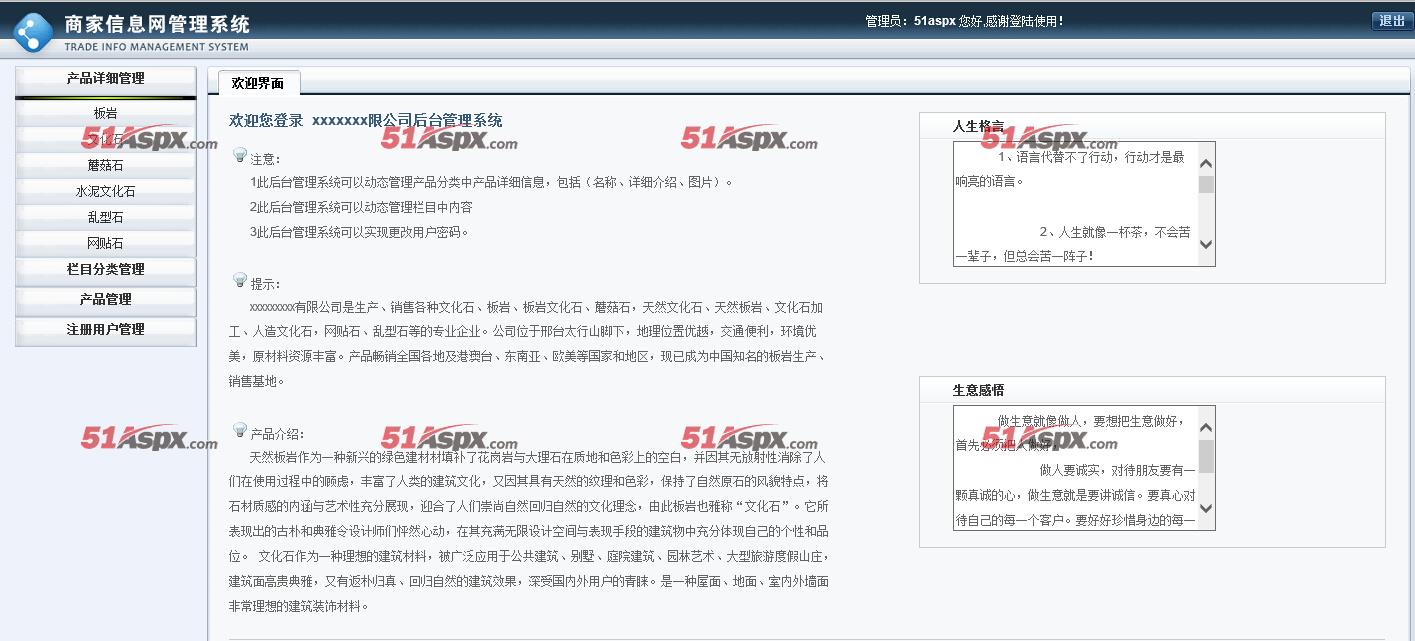Click the bubble icon beside 注意 heading
Image resolution: width=1415 pixels, height=641 pixels.
click(238, 154)
